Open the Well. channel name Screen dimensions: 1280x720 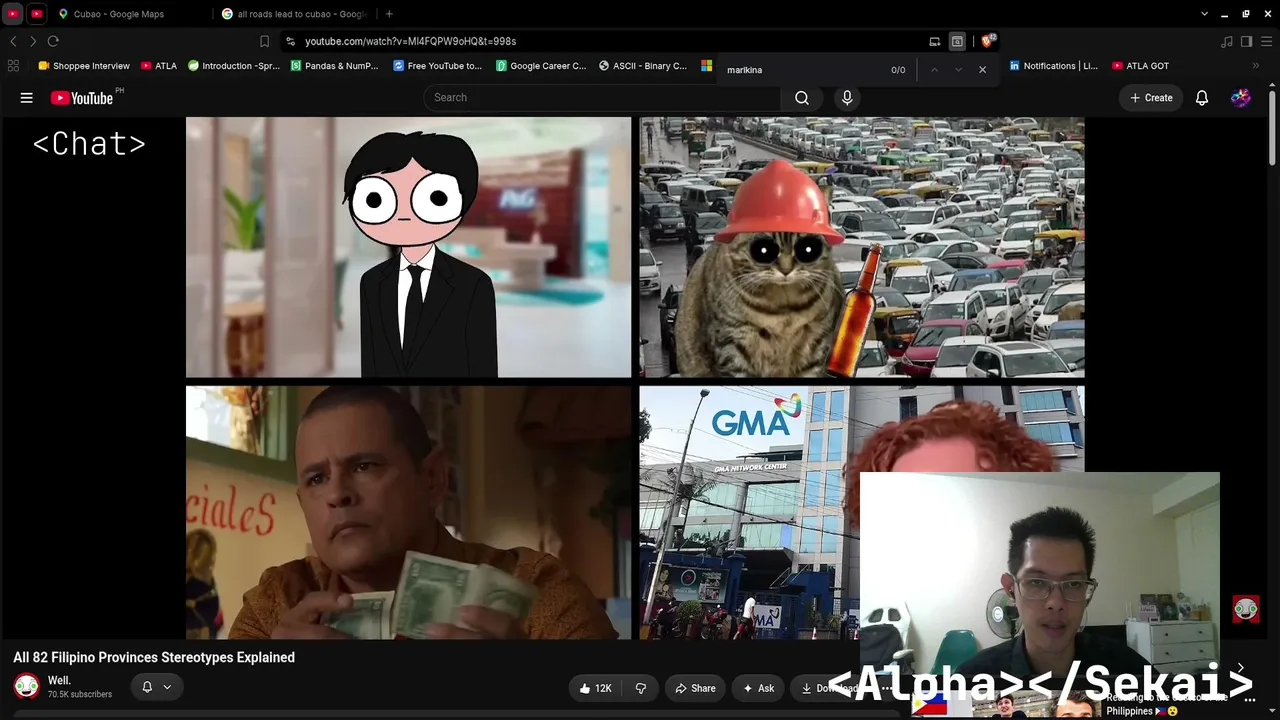(x=59, y=680)
